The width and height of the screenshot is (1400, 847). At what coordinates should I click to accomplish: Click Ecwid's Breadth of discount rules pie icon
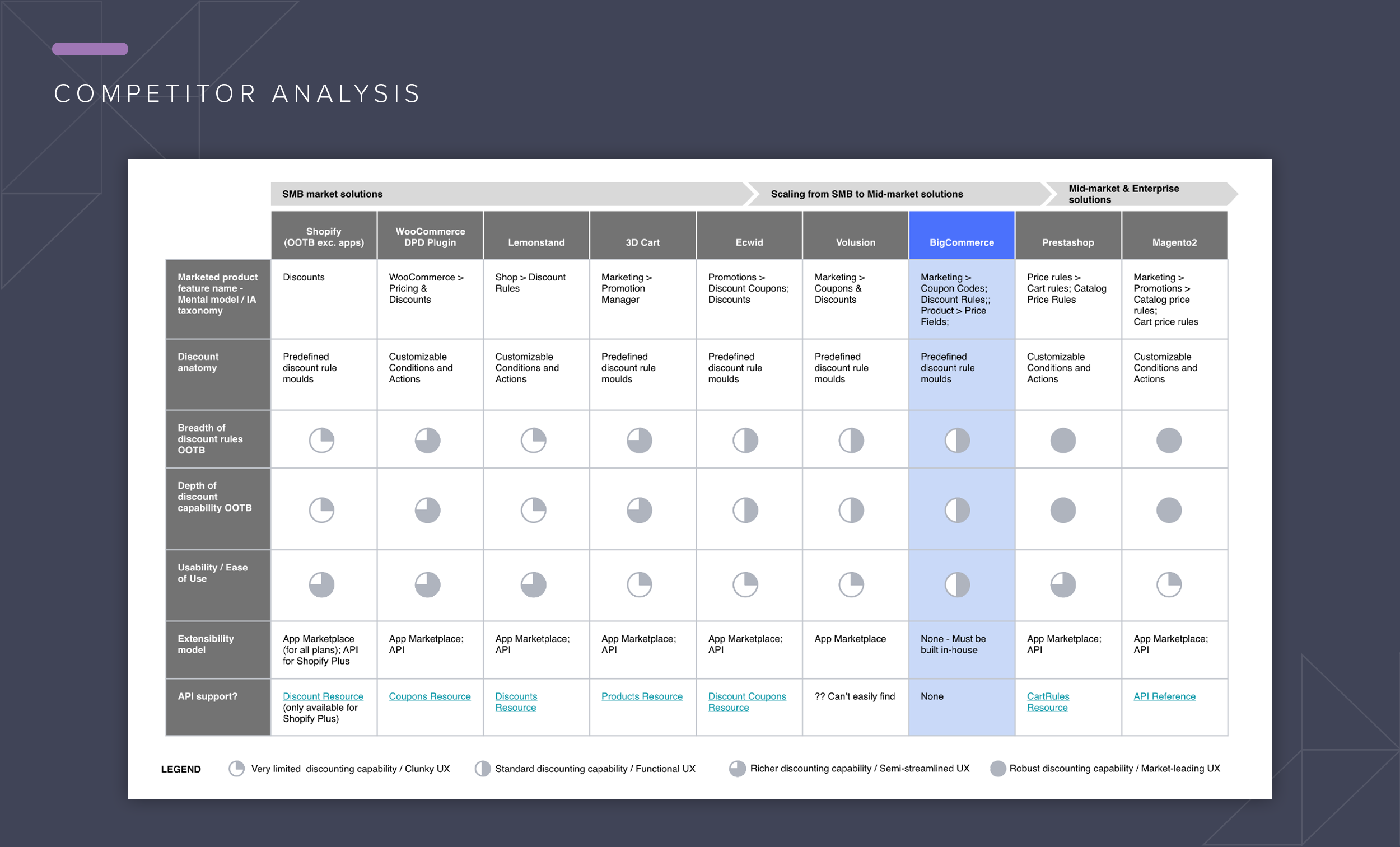[745, 440]
